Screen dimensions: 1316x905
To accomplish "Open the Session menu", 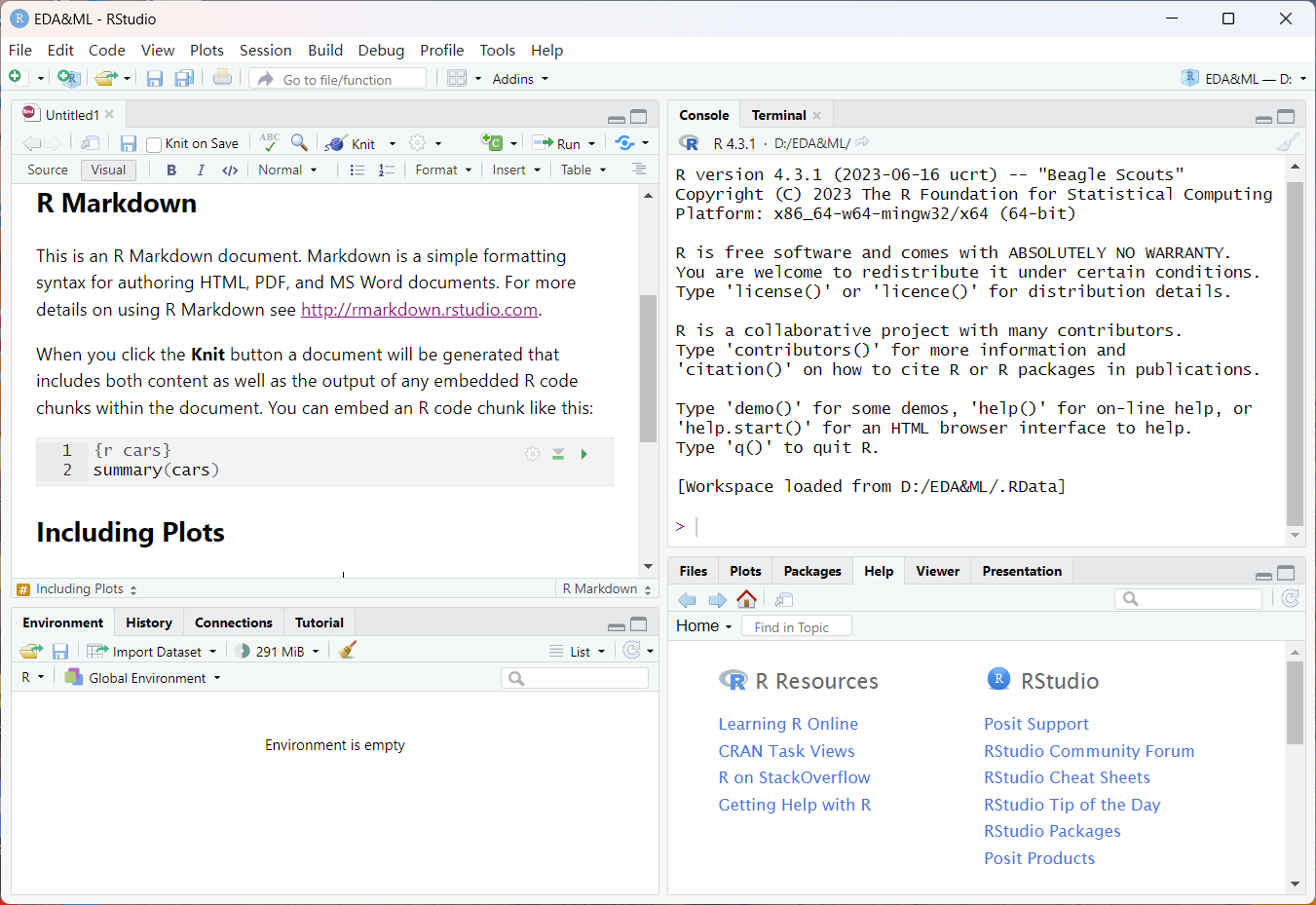I will (265, 51).
